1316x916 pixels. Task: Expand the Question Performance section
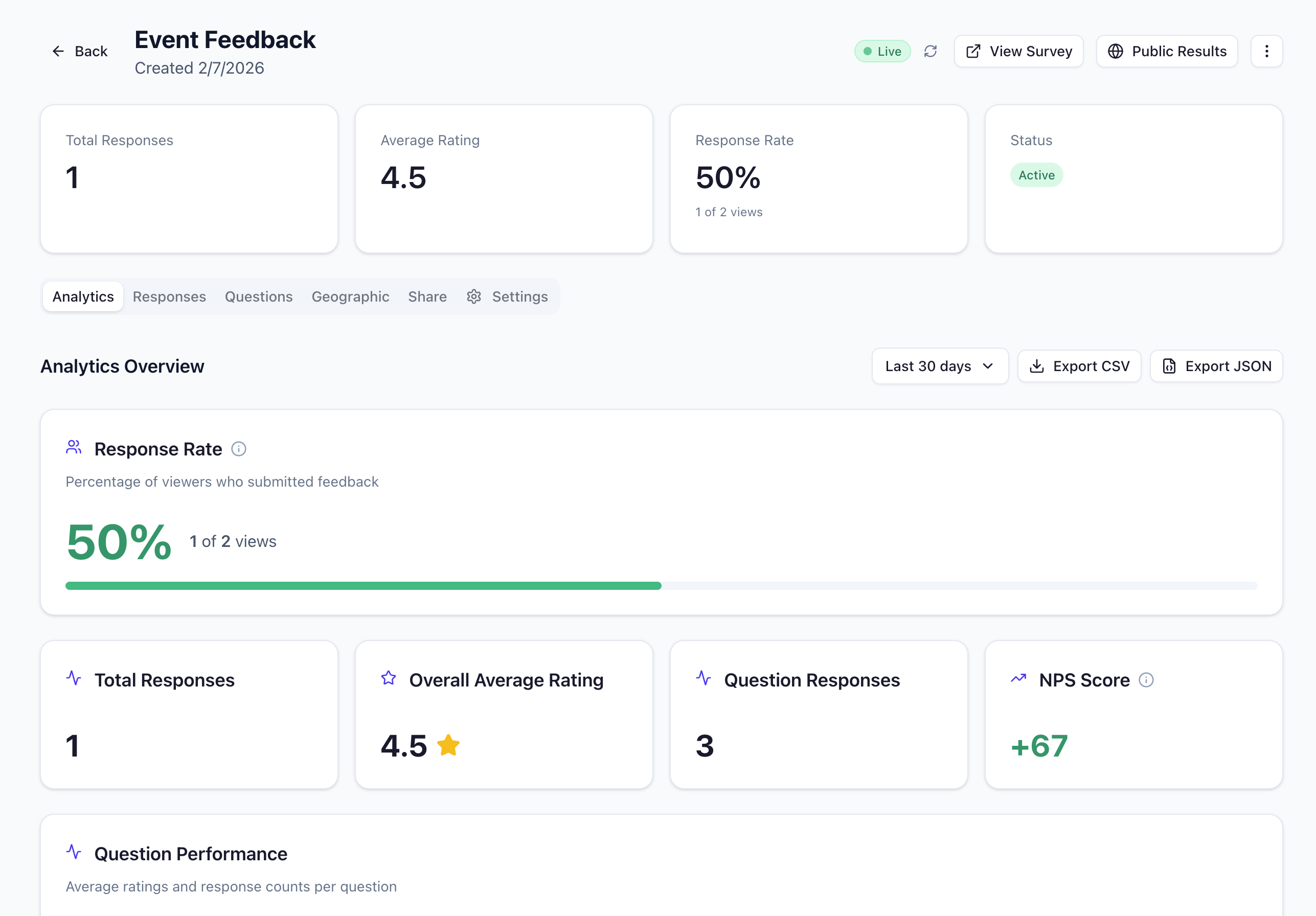point(190,854)
